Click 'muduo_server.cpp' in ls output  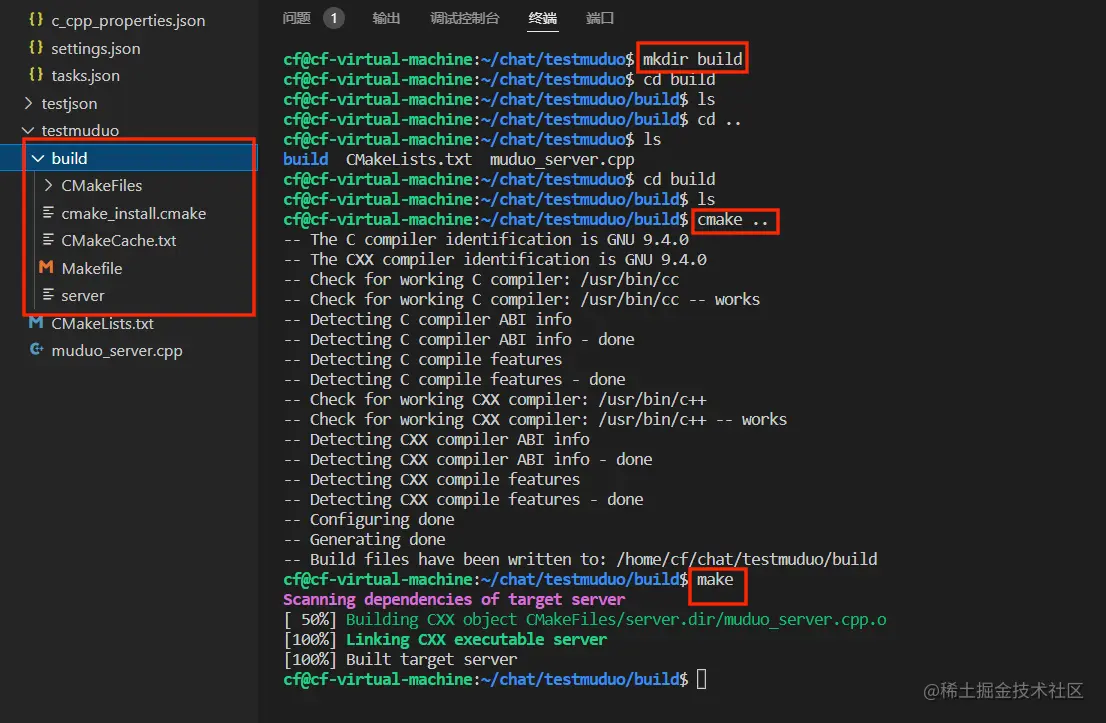562,159
